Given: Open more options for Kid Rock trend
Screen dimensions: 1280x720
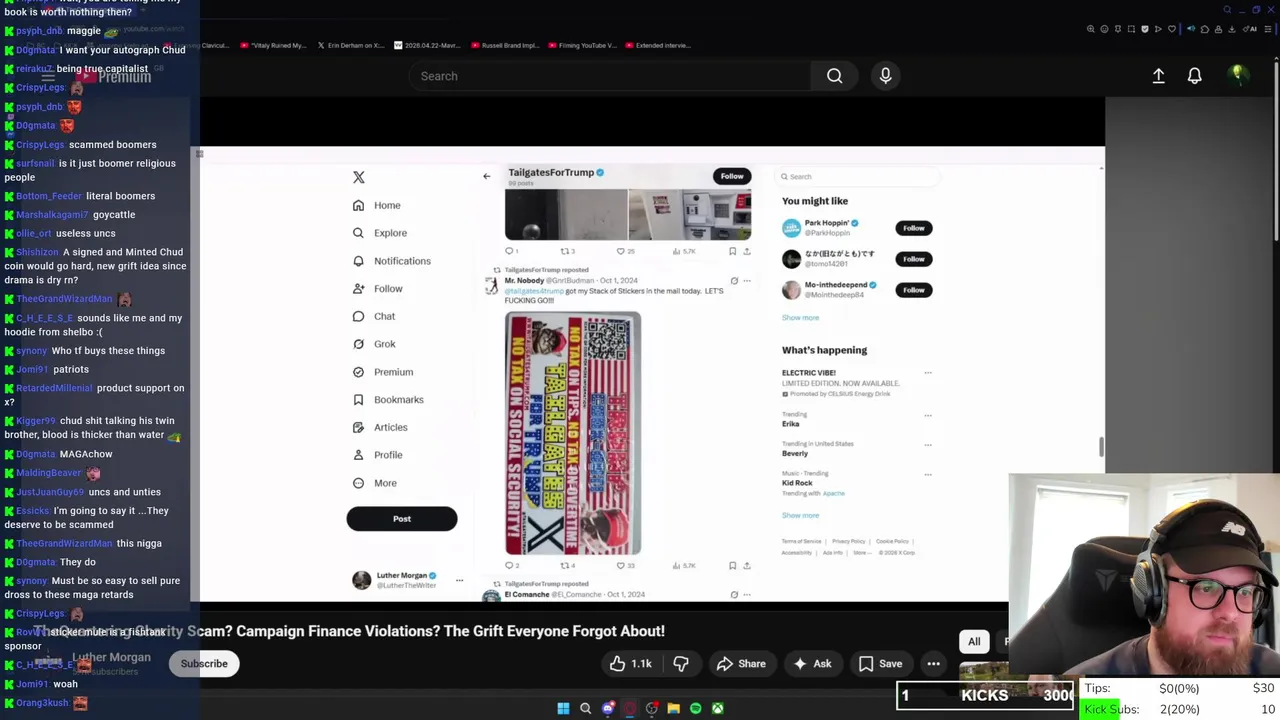Looking at the screenshot, I should point(928,474).
